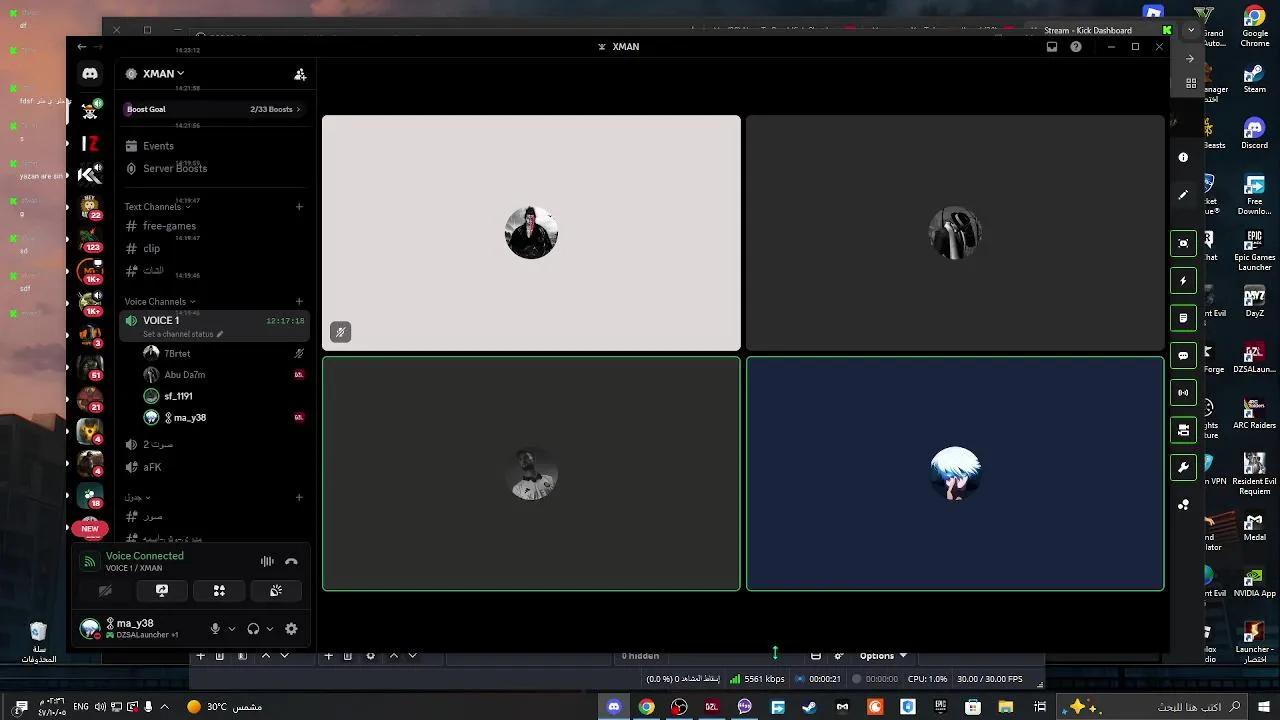The image size is (1280, 720).
Task: Open server with 123 notification badge
Action: click(91, 239)
